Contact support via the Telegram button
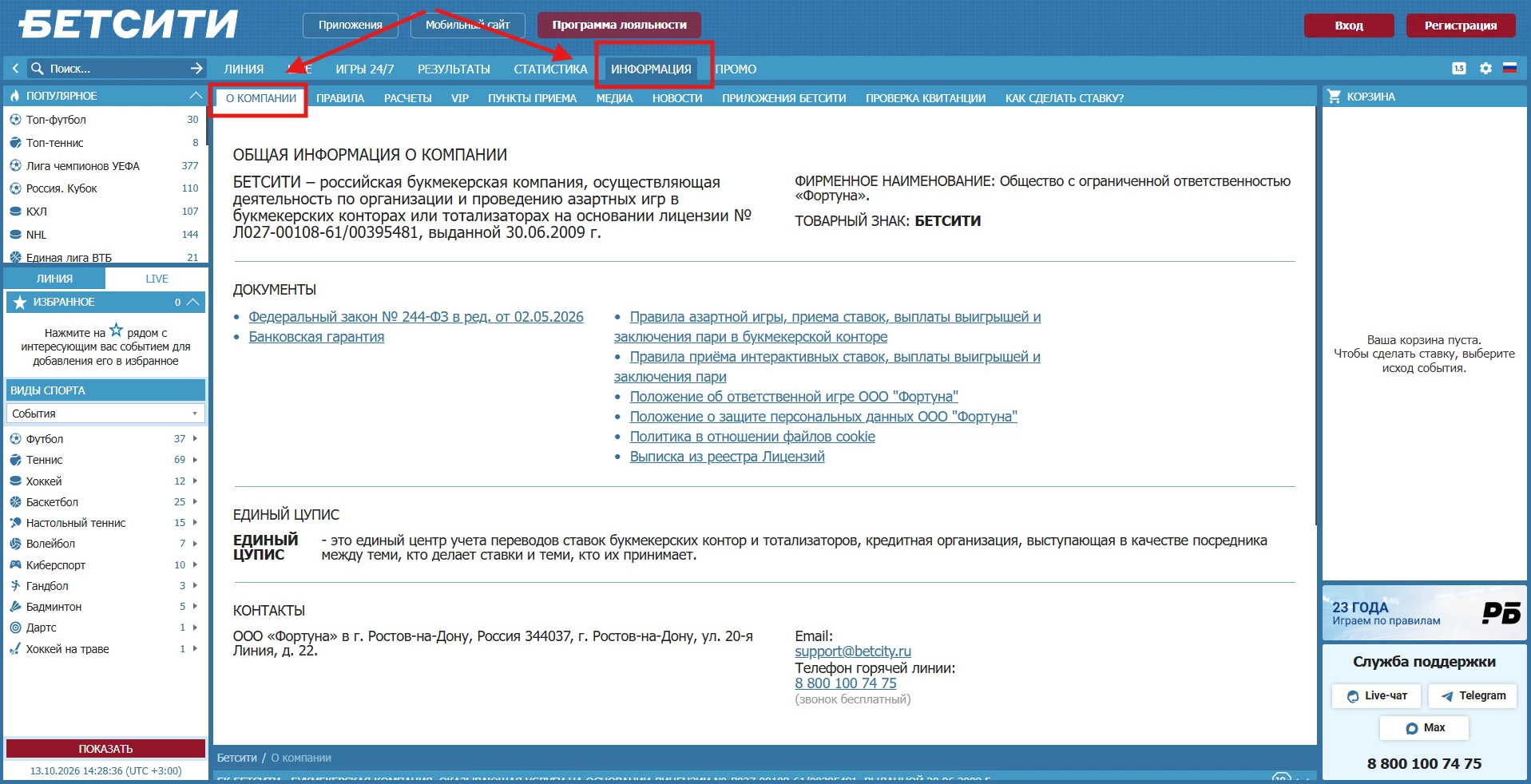Screen dimensions: 1531x784 point(1473,695)
